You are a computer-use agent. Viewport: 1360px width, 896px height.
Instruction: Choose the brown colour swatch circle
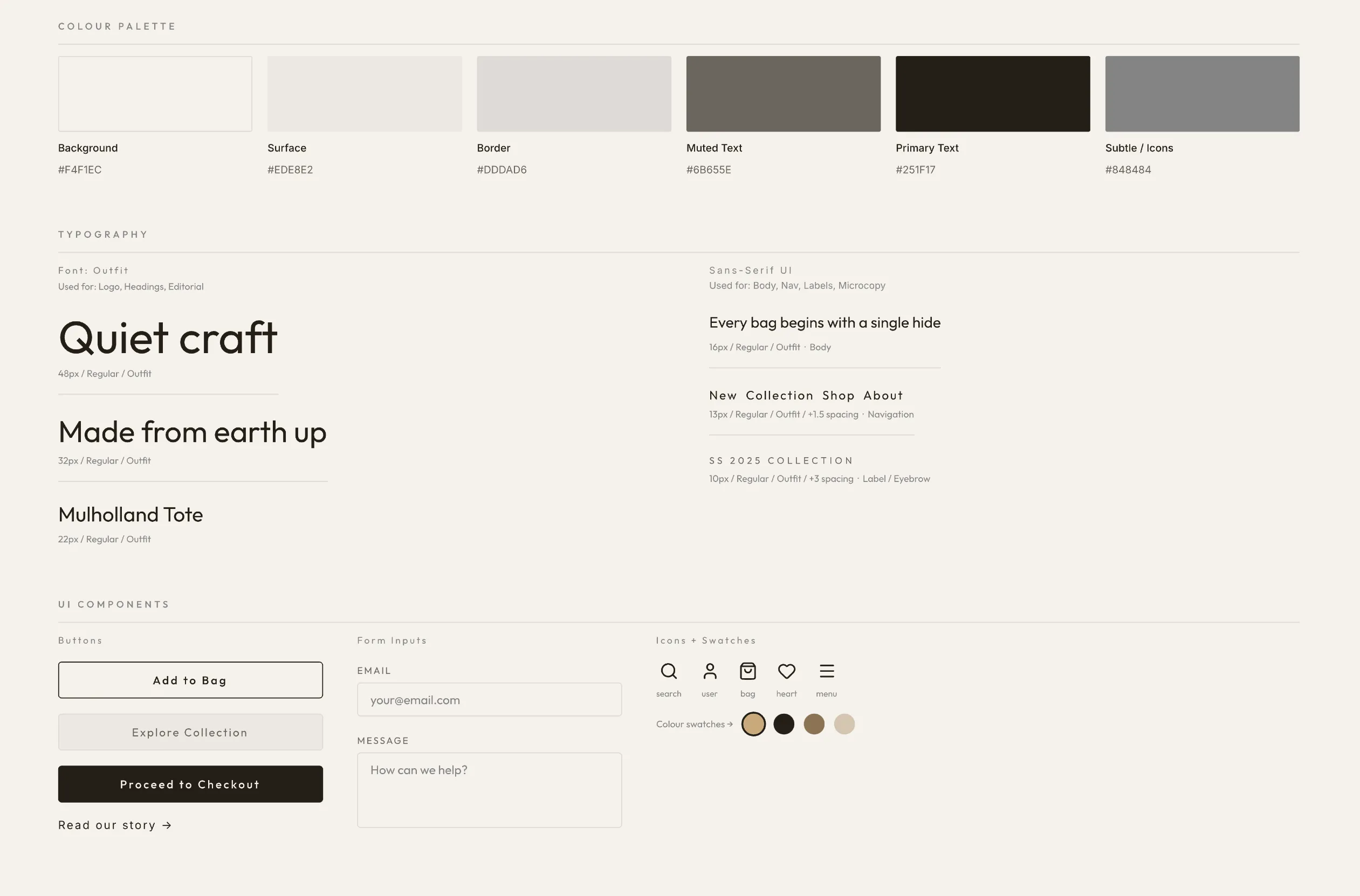tap(814, 723)
